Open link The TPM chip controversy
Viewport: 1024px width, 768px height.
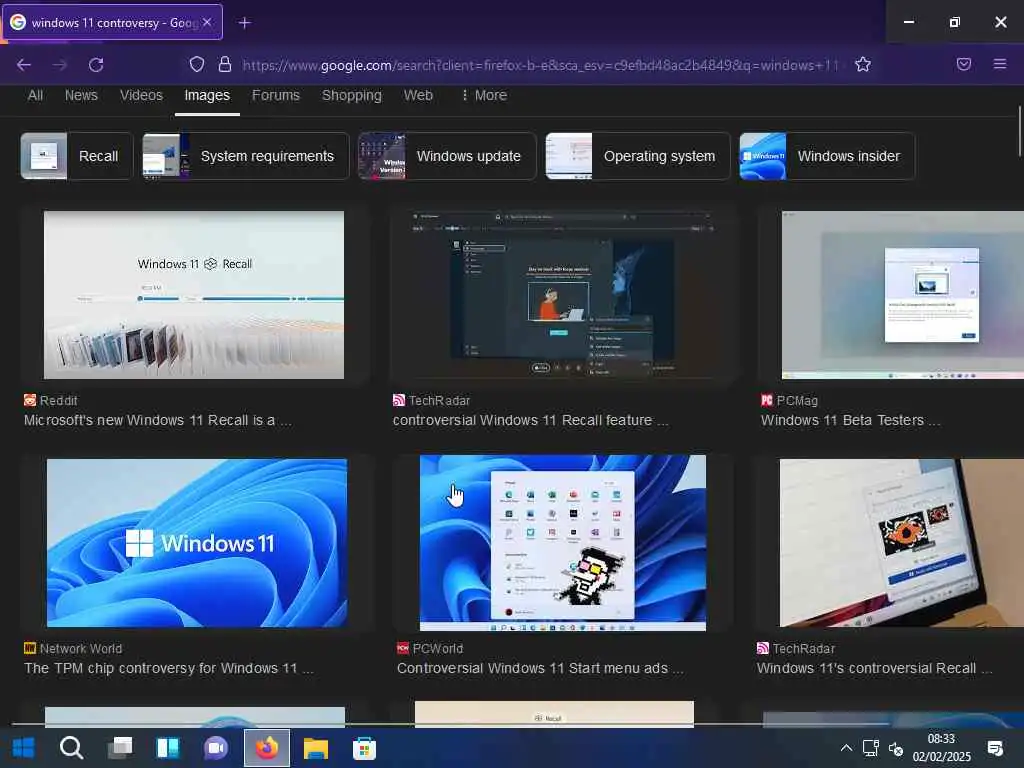168,668
